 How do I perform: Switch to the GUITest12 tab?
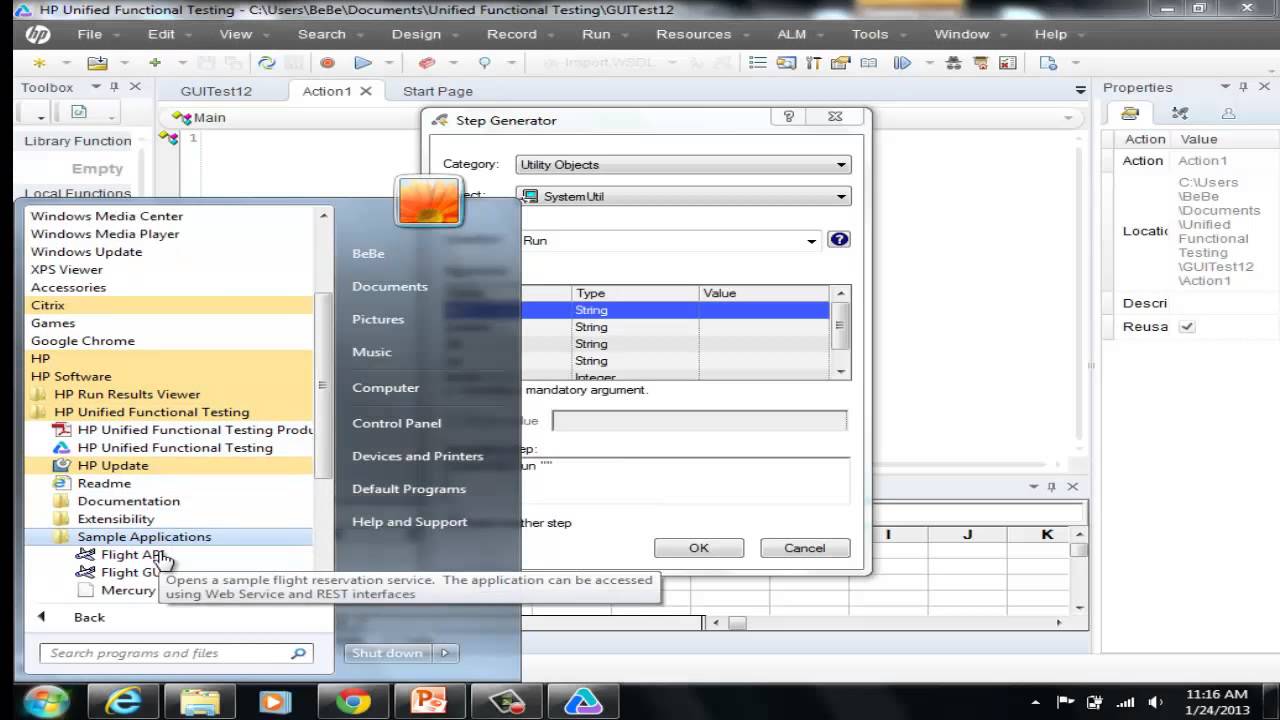pos(216,90)
